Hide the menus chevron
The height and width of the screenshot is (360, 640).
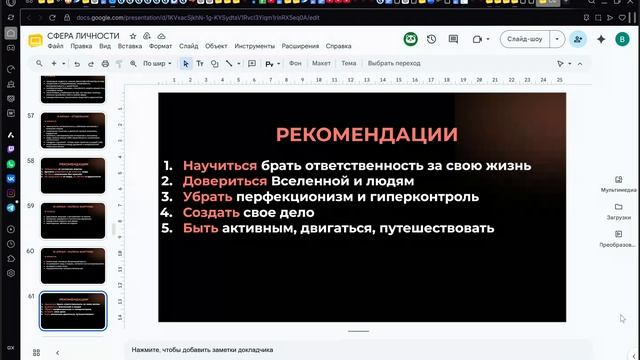pyautogui.click(x=580, y=64)
